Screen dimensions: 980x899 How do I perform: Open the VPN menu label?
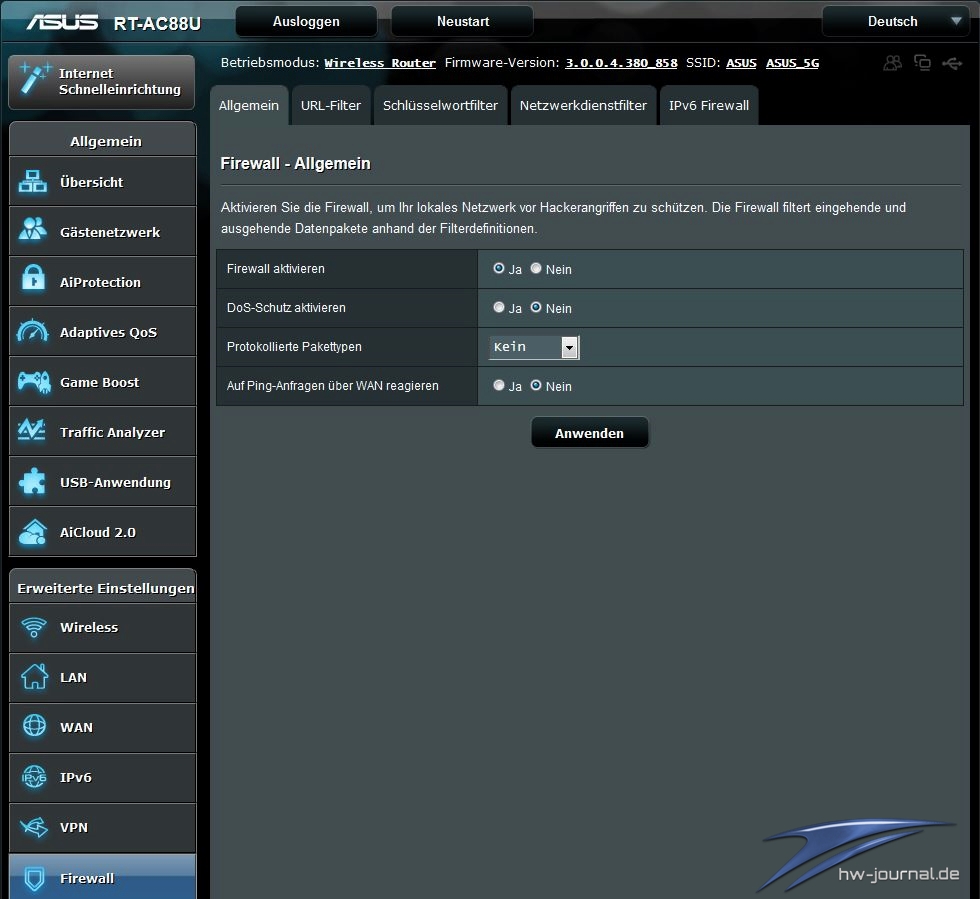pyautogui.click(x=74, y=827)
